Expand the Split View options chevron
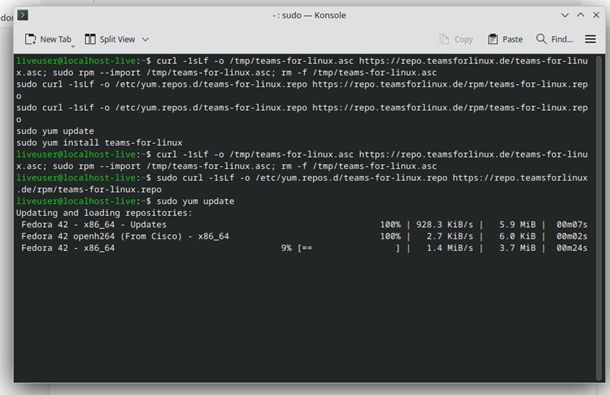The width and height of the screenshot is (610, 395). coord(145,39)
